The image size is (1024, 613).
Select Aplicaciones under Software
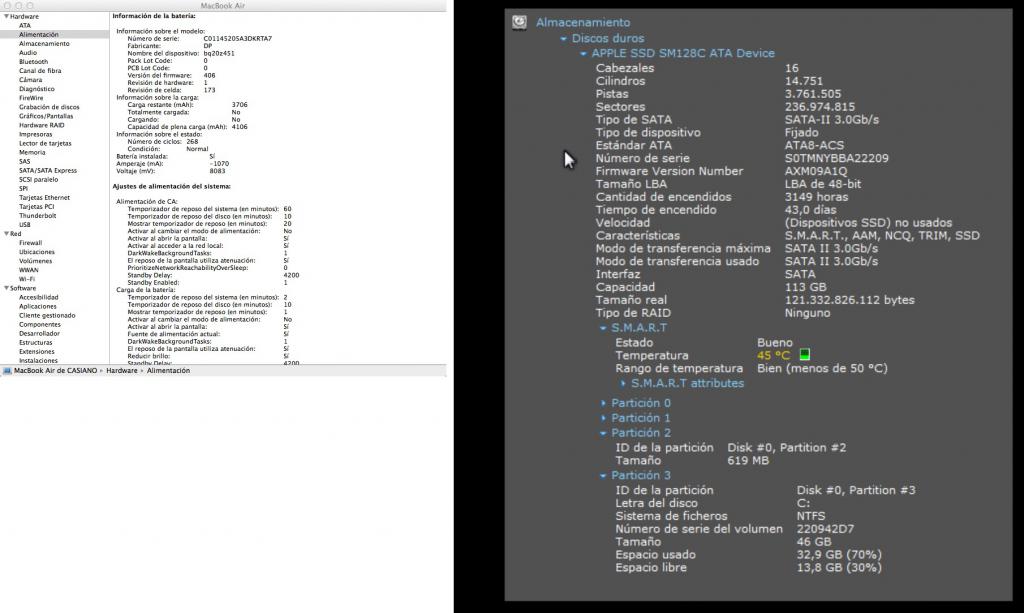(x=38, y=307)
